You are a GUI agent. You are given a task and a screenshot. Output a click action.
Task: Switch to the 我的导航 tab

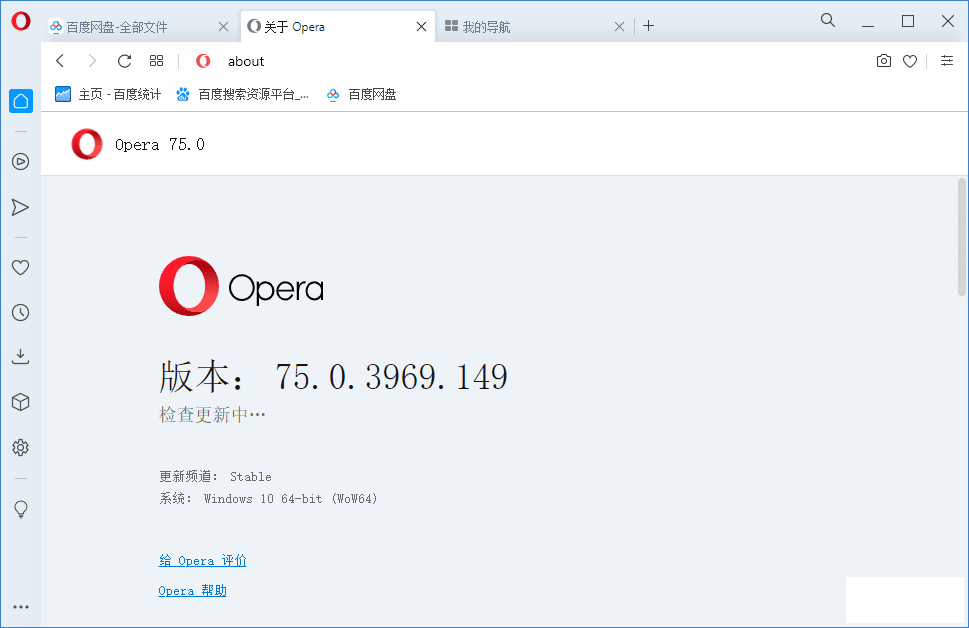pyautogui.click(x=535, y=27)
